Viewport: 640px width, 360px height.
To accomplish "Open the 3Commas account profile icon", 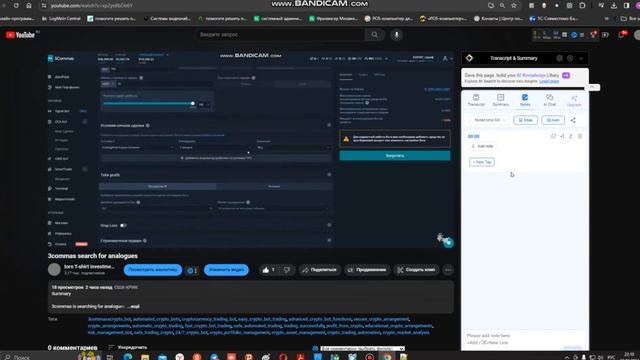I will (445, 59).
